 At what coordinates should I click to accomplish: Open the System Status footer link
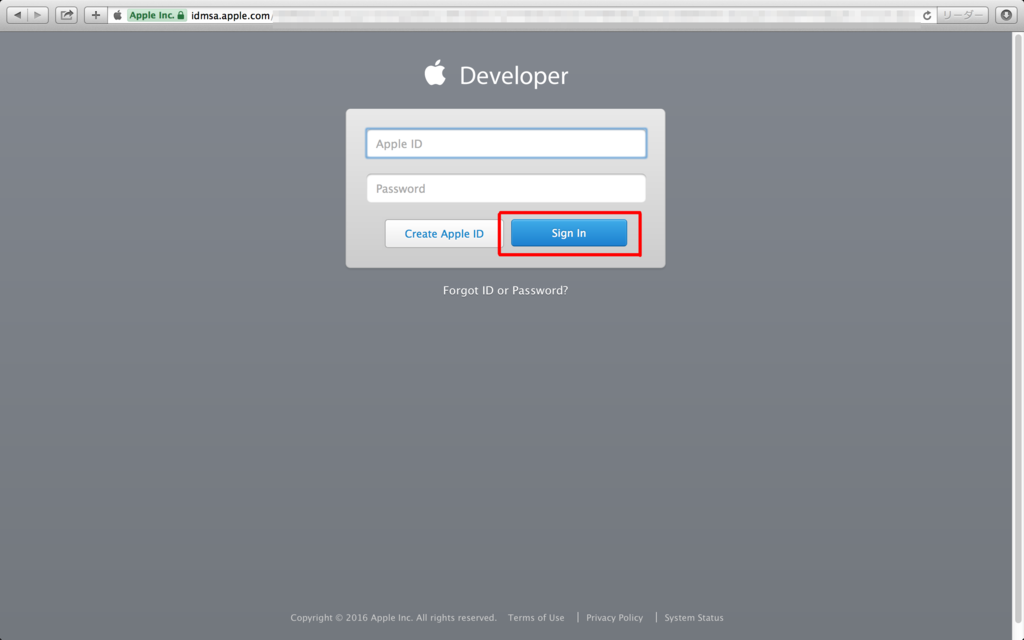[694, 618]
